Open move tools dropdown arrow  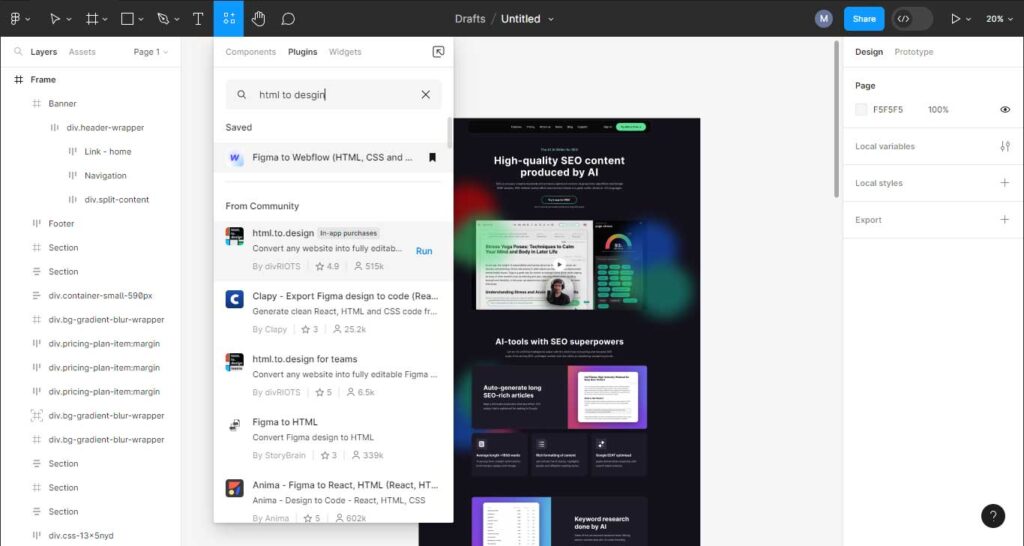tap(69, 20)
